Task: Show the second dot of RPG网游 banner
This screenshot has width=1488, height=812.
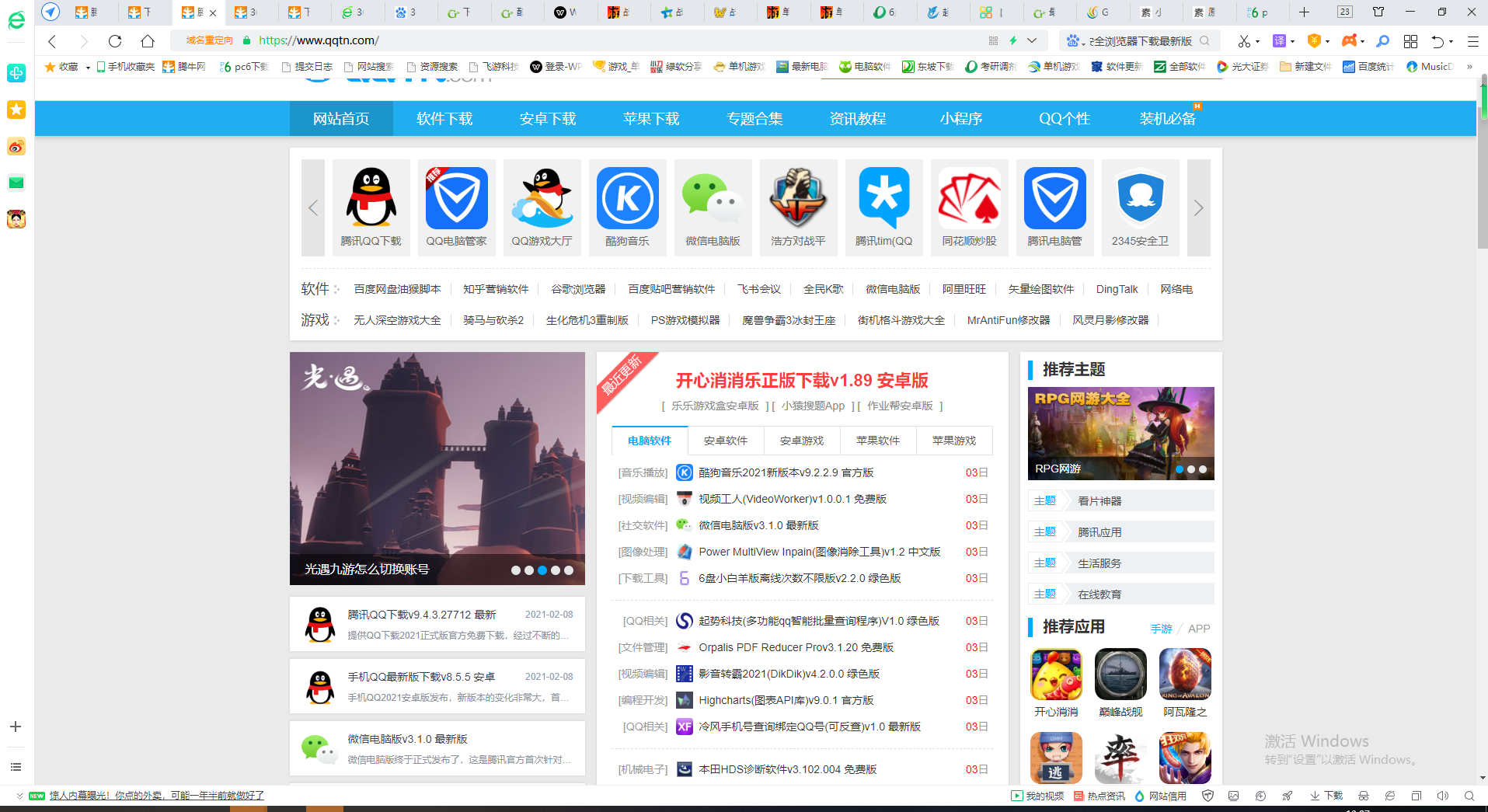Action: point(1191,469)
